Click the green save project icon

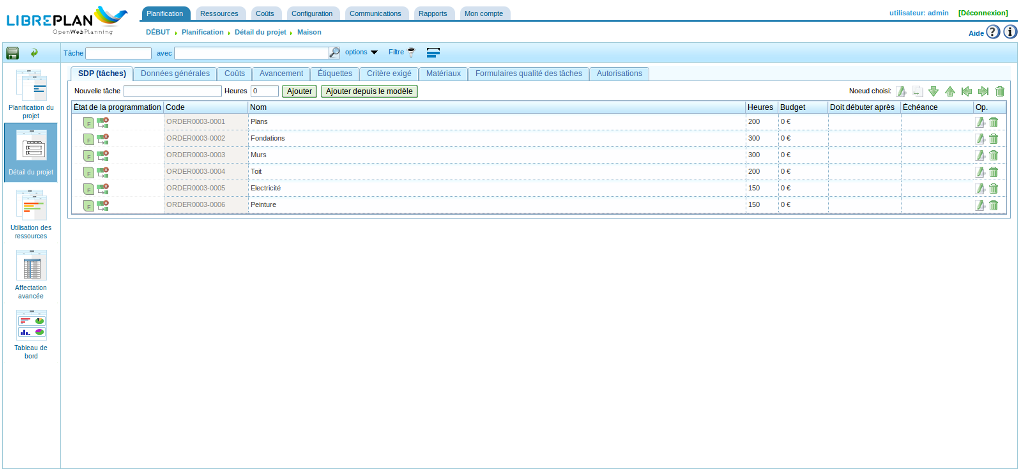pyautogui.click(x=13, y=52)
